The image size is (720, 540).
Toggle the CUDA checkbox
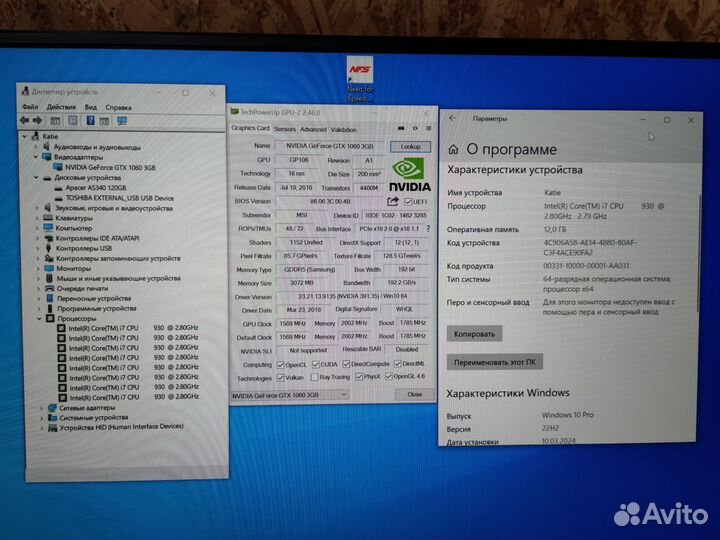pyautogui.click(x=315, y=364)
